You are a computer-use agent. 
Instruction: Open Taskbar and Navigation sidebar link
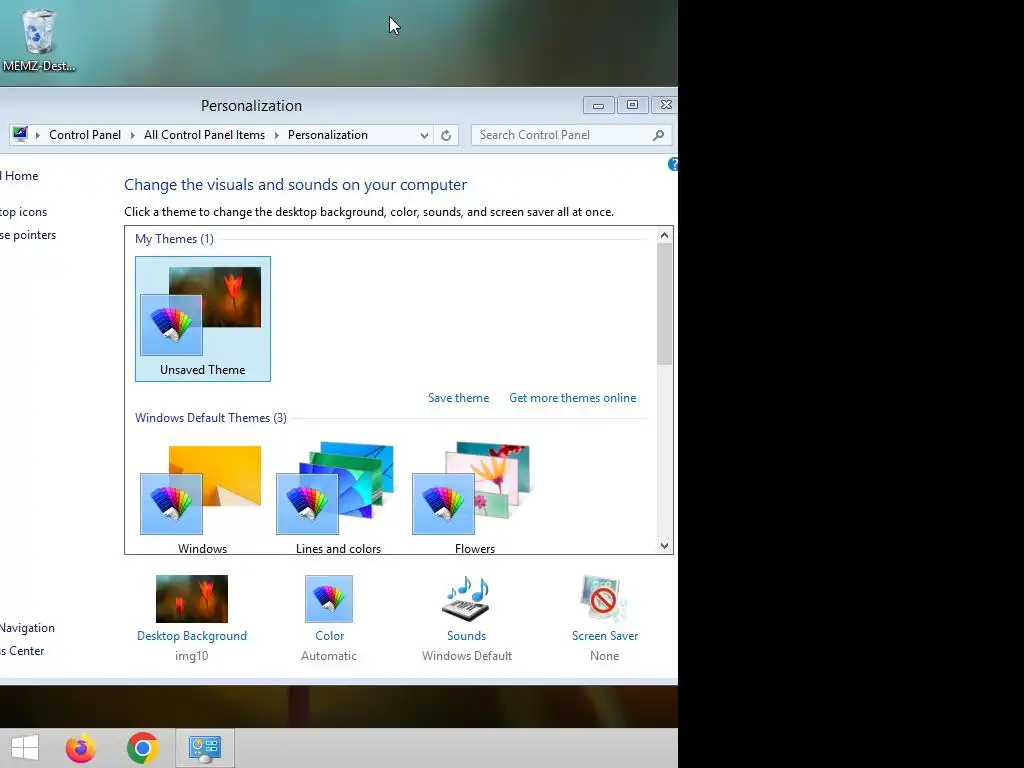(x=27, y=628)
